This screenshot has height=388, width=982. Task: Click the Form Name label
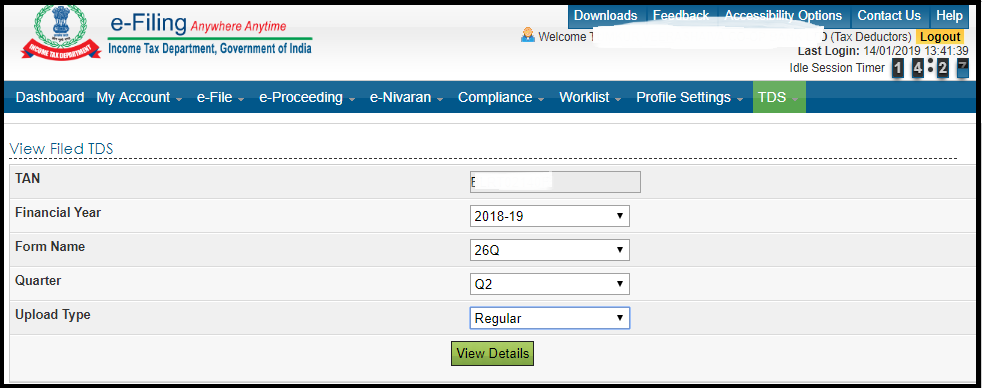point(50,247)
